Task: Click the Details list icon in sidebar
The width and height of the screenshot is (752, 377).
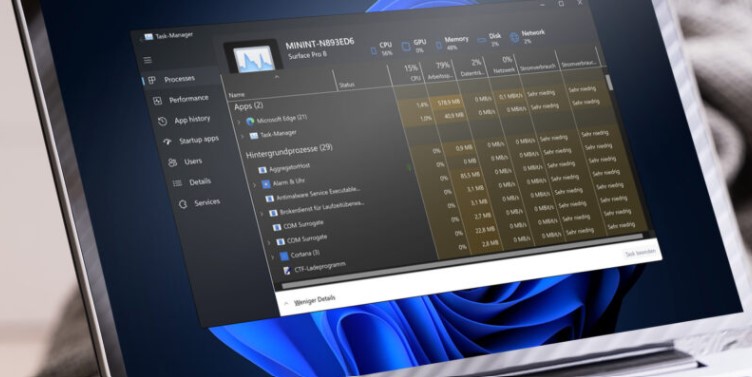Action: [177, 183]
